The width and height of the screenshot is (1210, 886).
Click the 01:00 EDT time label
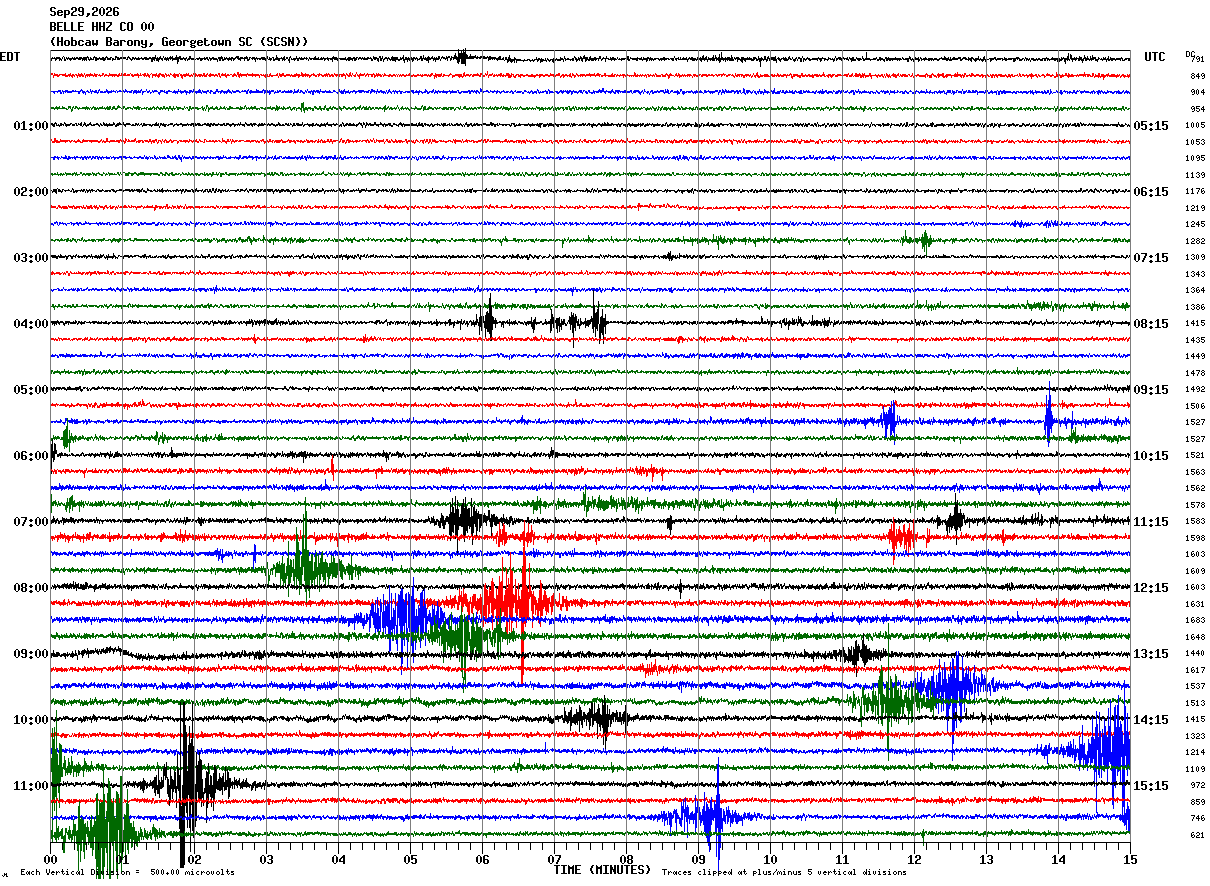pyautogui.click(x=30, y=126)
